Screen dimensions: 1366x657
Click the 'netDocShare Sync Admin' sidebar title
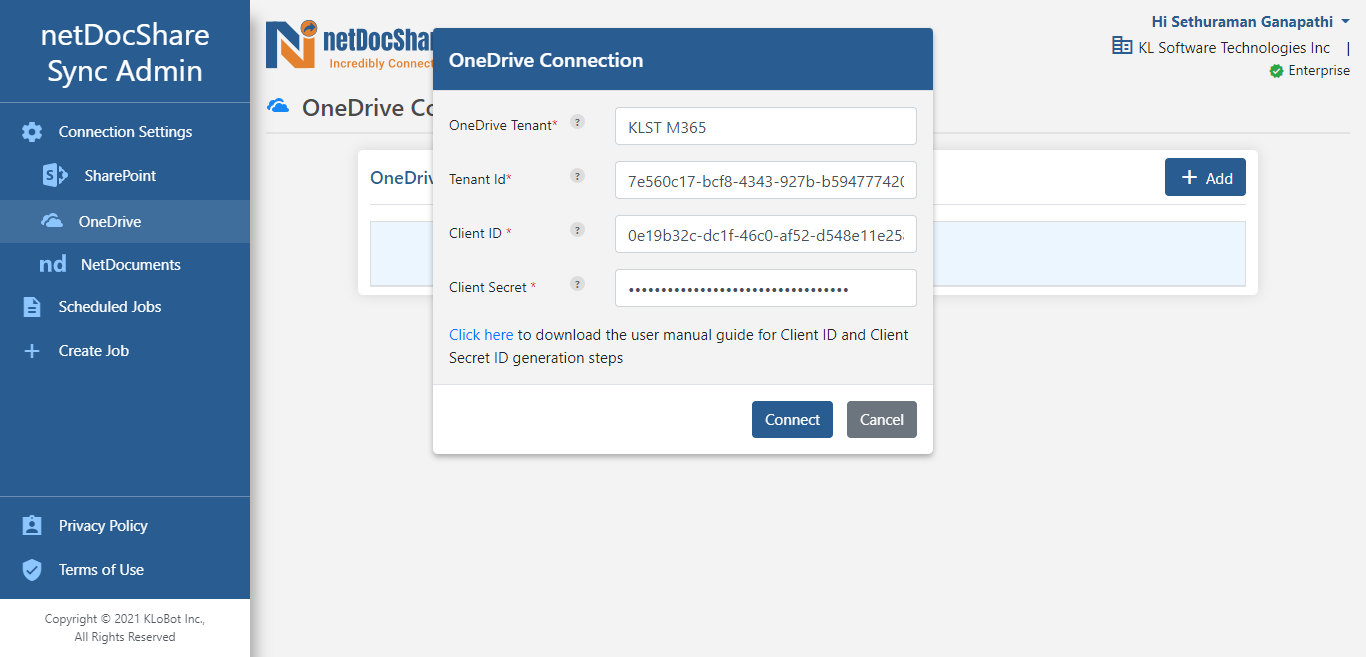tap(125, 53)
